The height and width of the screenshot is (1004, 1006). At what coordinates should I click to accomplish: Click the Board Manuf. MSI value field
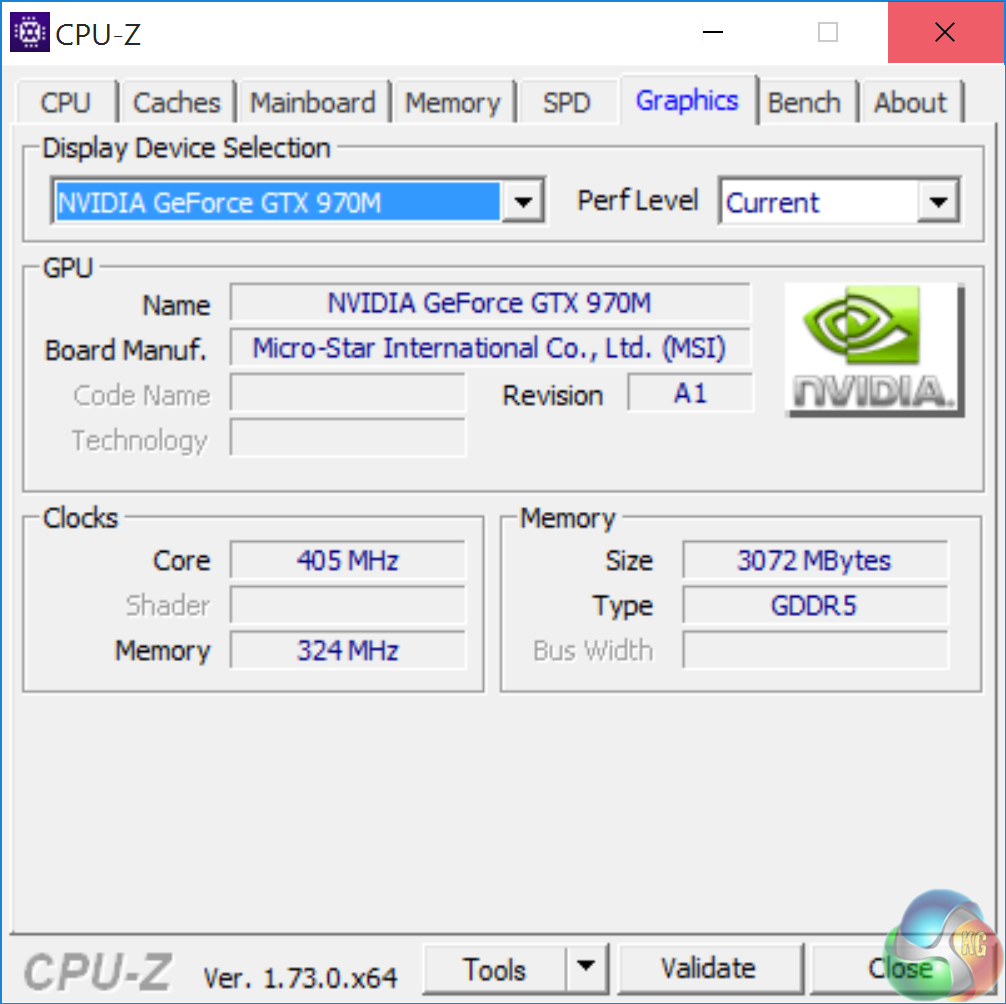(x=490, y=348)
